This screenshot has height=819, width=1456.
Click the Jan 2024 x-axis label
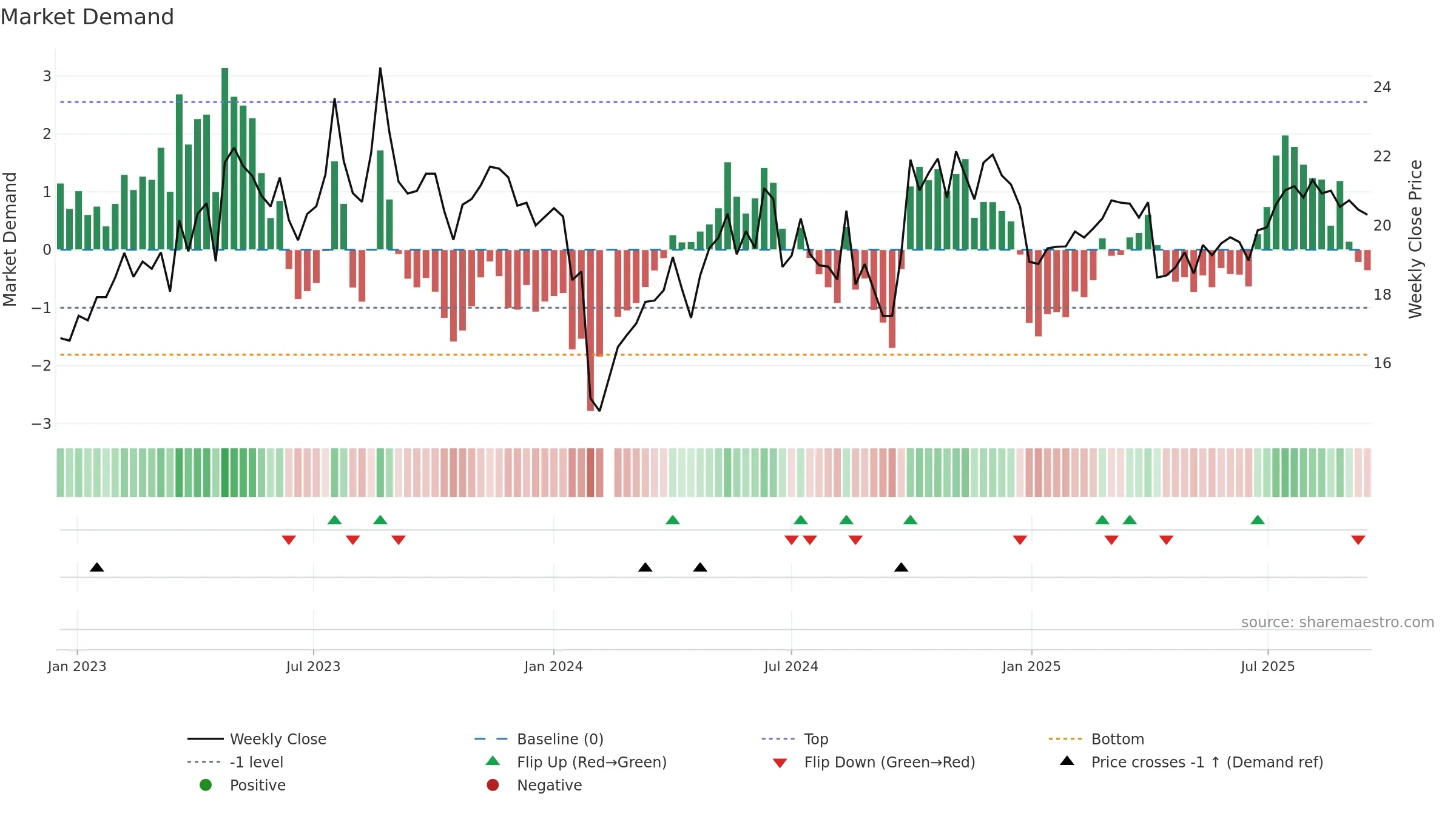pos(553,667)
